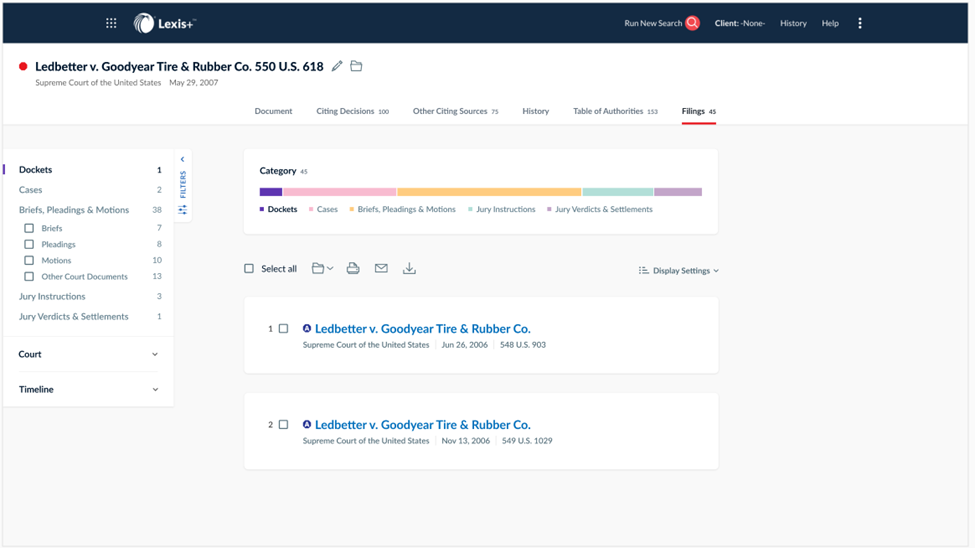The width and height of the screenshot is (975, 548).
Task: Click the Display Settings list icon
Action: click(x=644, y=271)
